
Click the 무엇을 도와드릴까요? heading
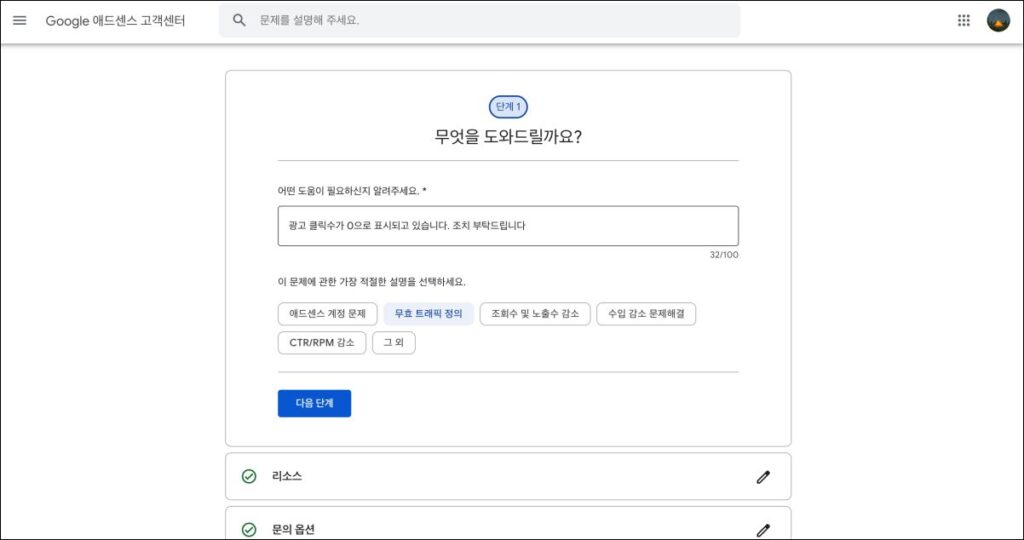pyautogui.click(x=508, y=137)
